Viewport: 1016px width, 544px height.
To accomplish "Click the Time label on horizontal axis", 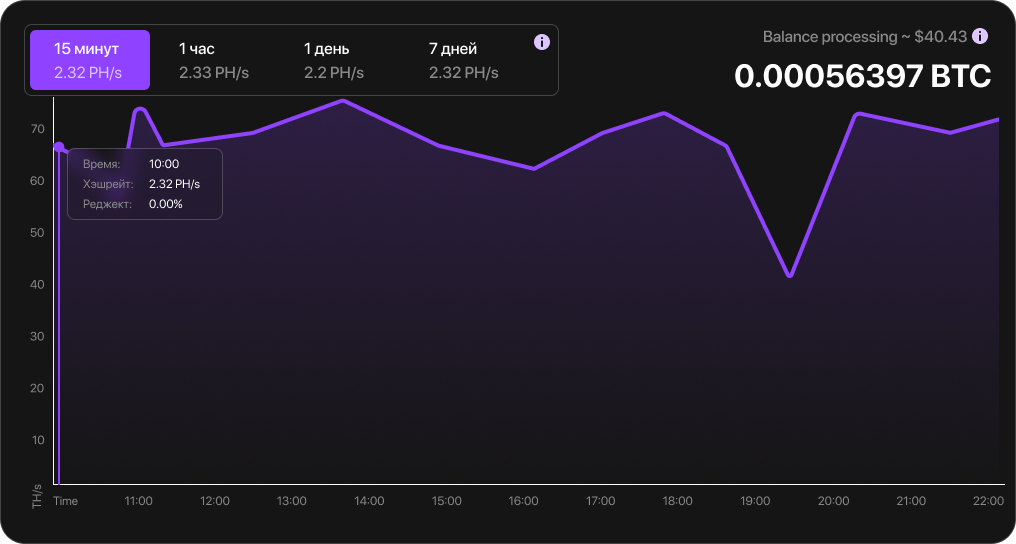I will click(66, 501).
